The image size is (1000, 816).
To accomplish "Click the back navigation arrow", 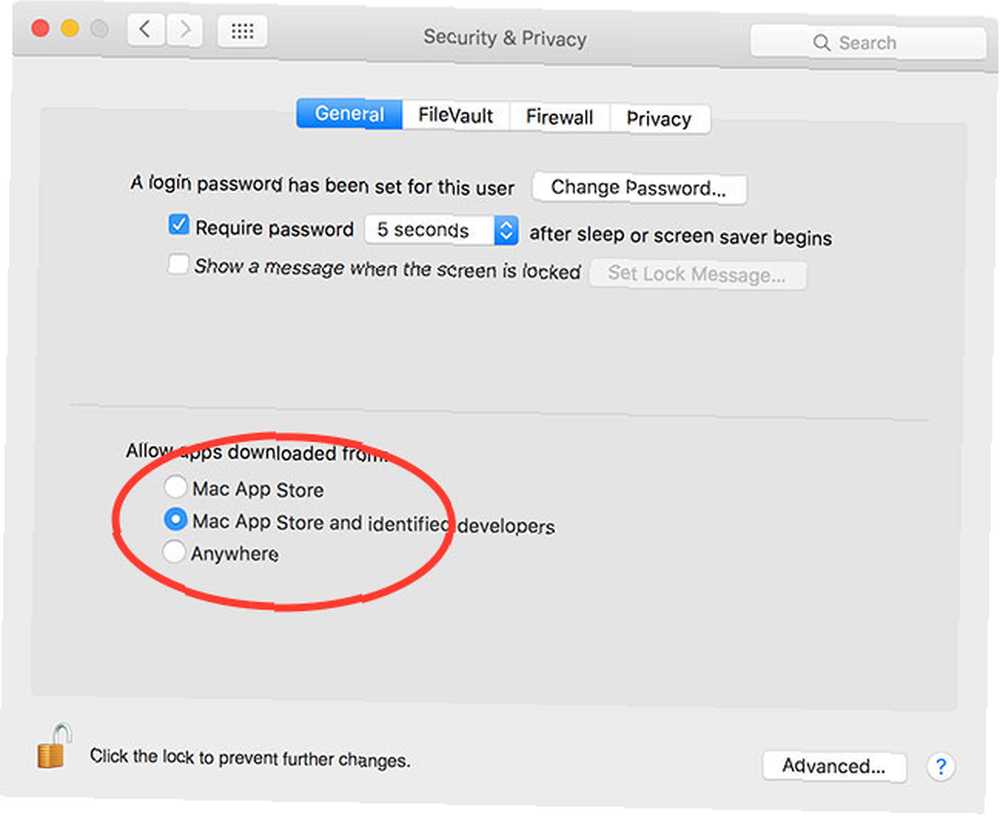I will pos(146,29).
